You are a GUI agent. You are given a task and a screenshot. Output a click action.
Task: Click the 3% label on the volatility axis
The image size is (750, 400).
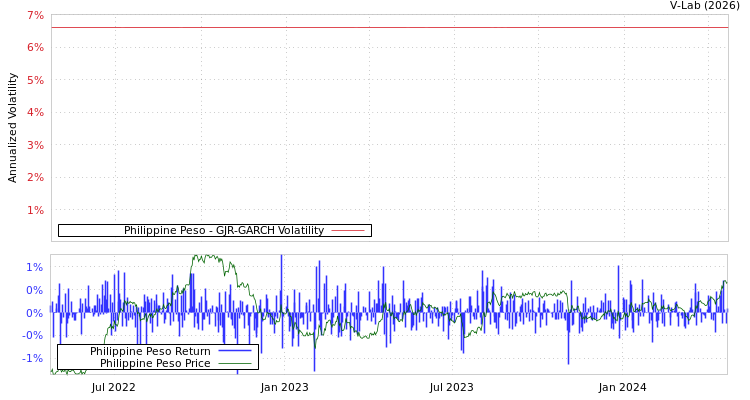point(35,145)
